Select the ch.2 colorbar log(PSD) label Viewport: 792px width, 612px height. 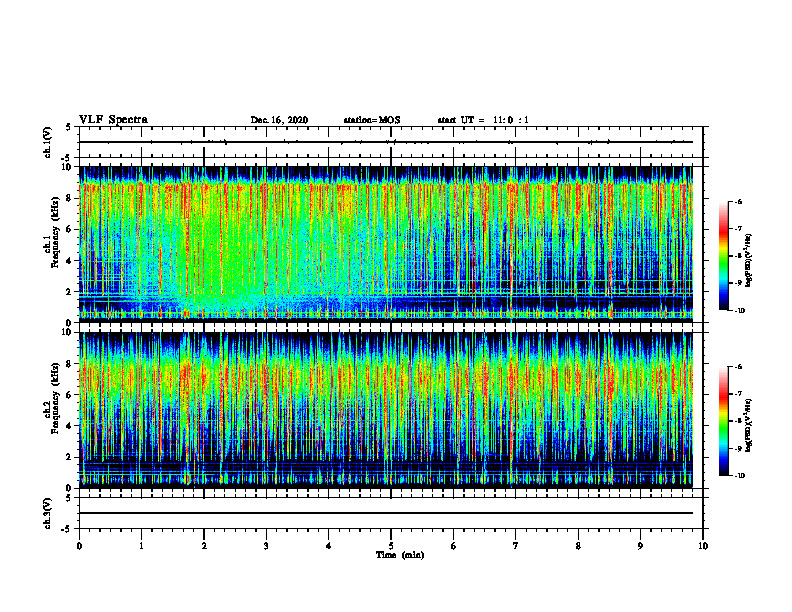[749, 424]
